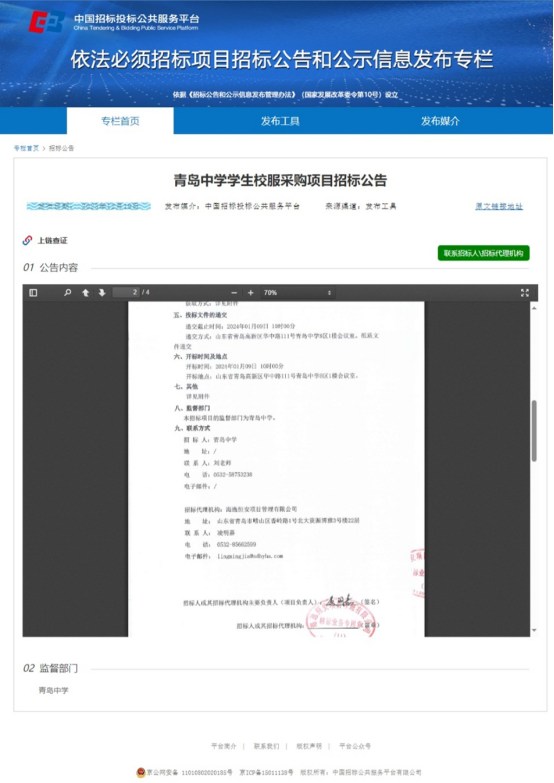Click the green 联系招标人\招标代理机构 button
554x783 pixels.
(x=483, y=253)
